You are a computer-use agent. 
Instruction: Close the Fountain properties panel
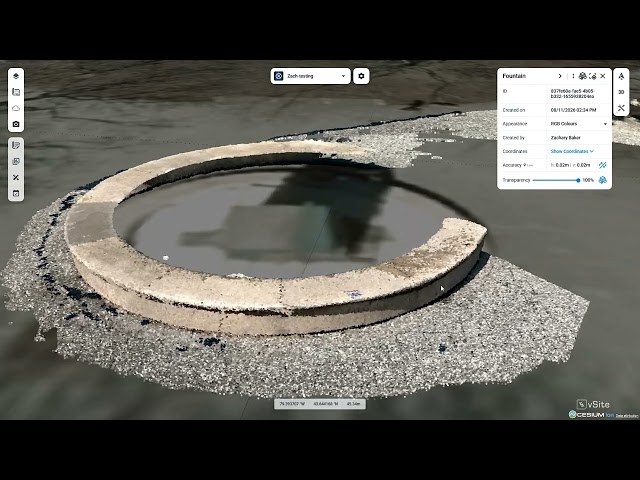pos(603,76)
